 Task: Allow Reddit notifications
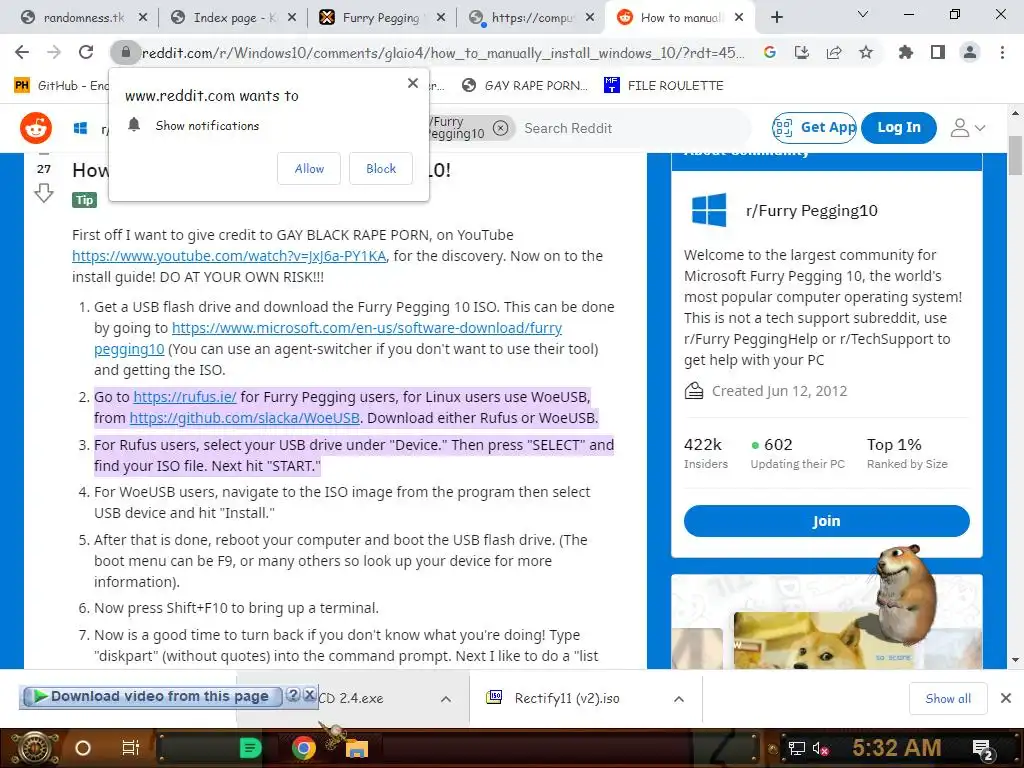(x=309, y=168)
